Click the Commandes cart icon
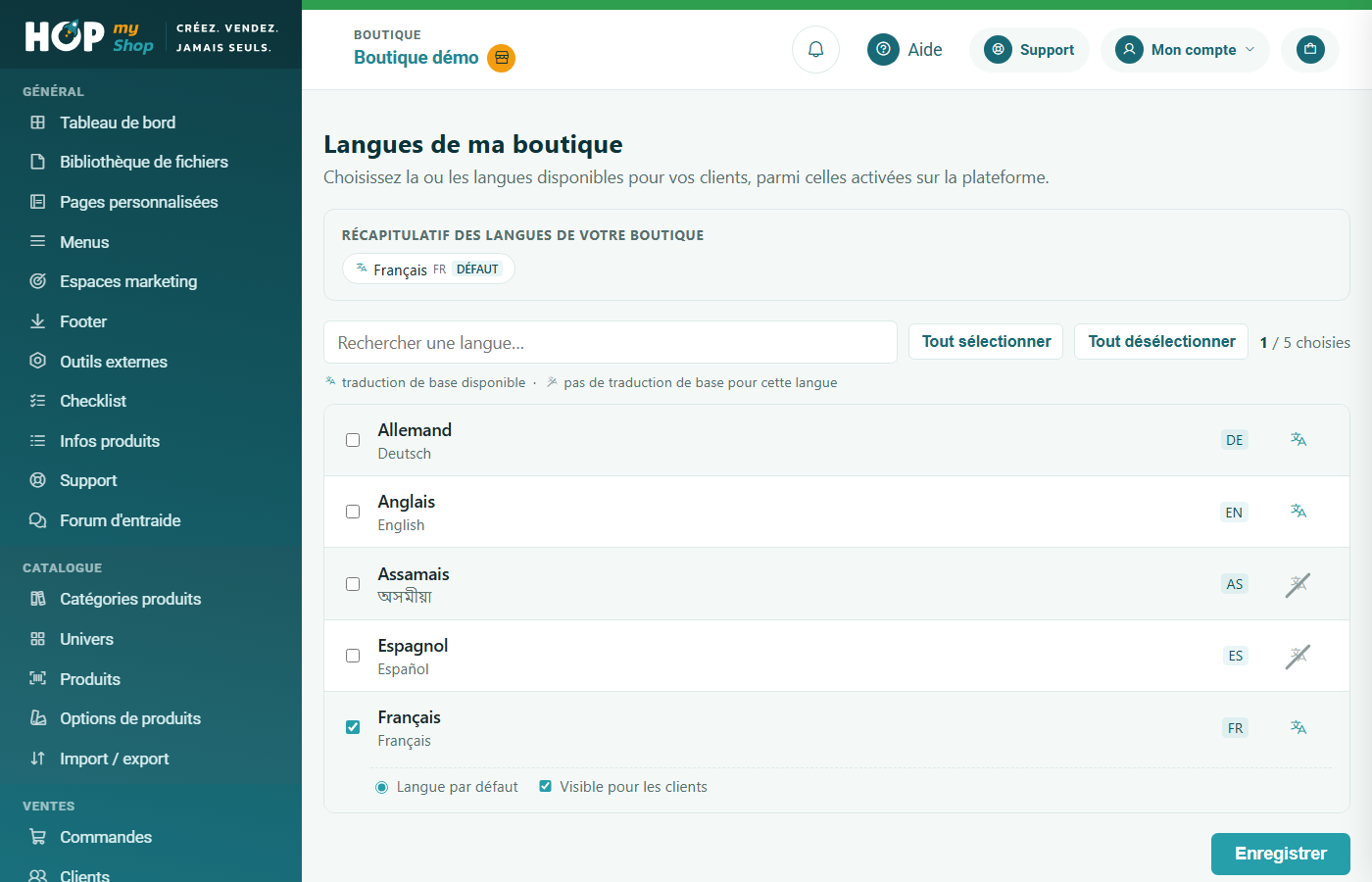This screenshot has height=882, width=1372. [38, 837]
